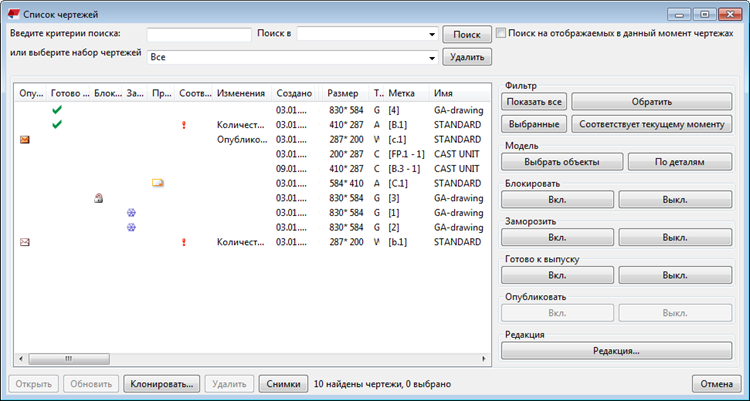Image resolution: width=750 pixels, height=401 pixels.
Task: Click the green checkmark in row [B.1]
Action: click(57, 125)
